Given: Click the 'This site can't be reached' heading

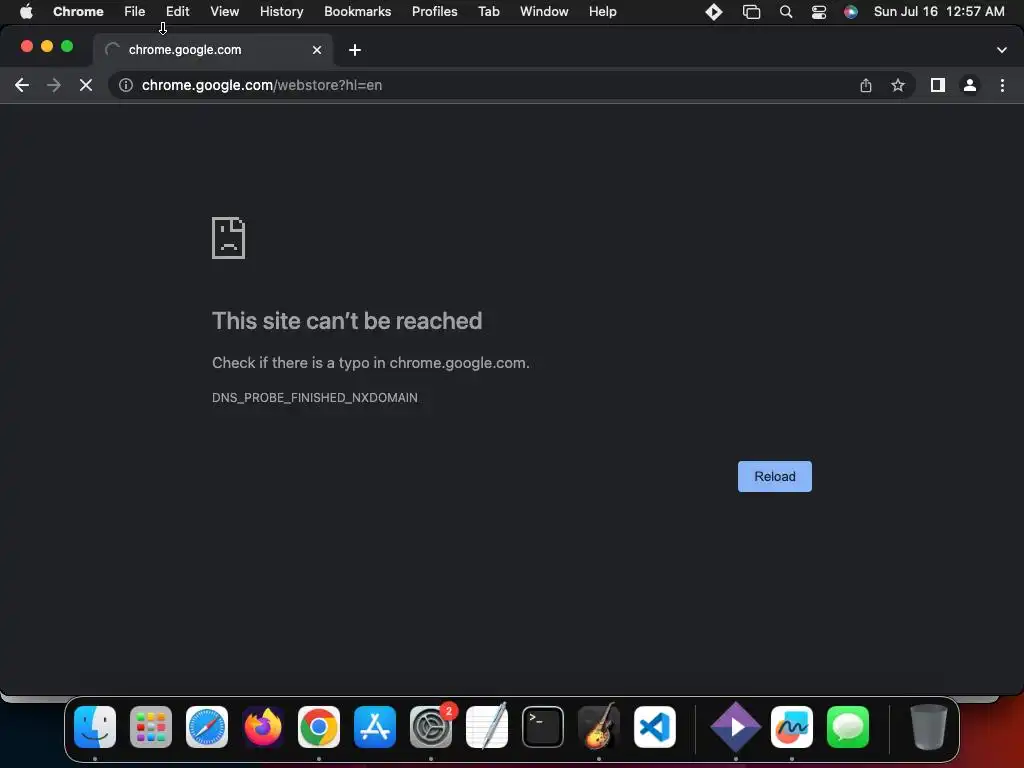Looking at the screenshot, I should pos(347,321).
